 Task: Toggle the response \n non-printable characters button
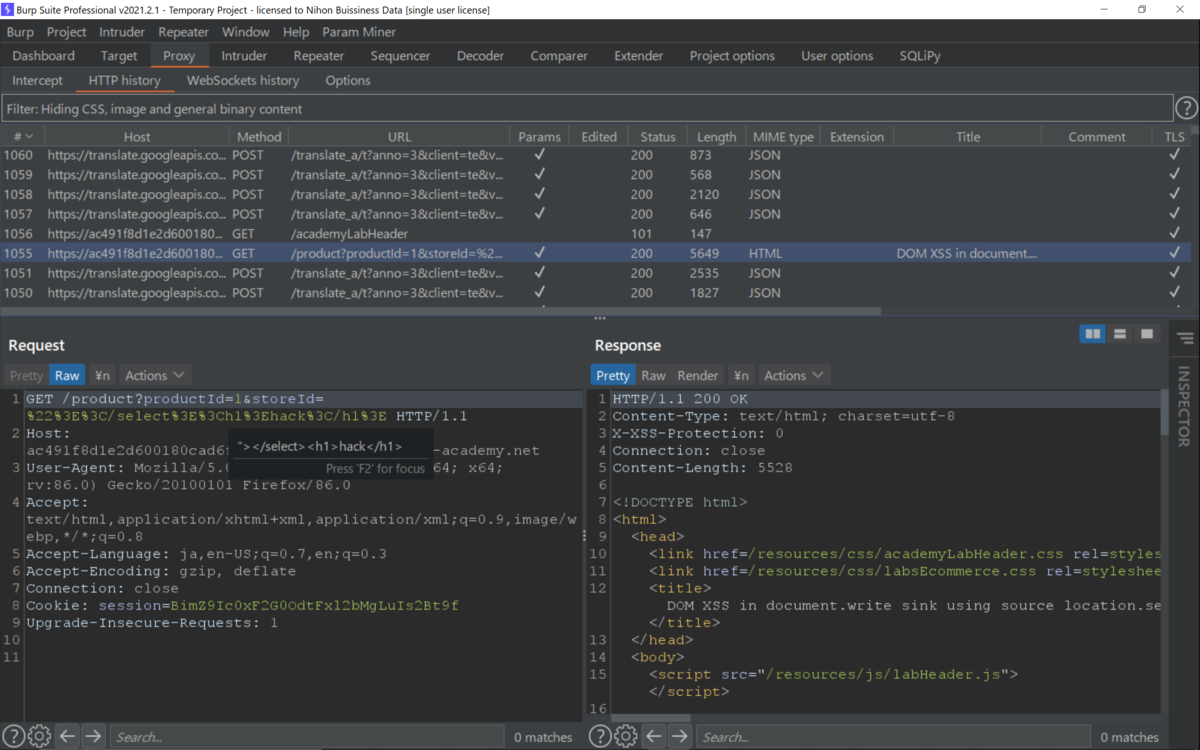(x=741, y=375)
